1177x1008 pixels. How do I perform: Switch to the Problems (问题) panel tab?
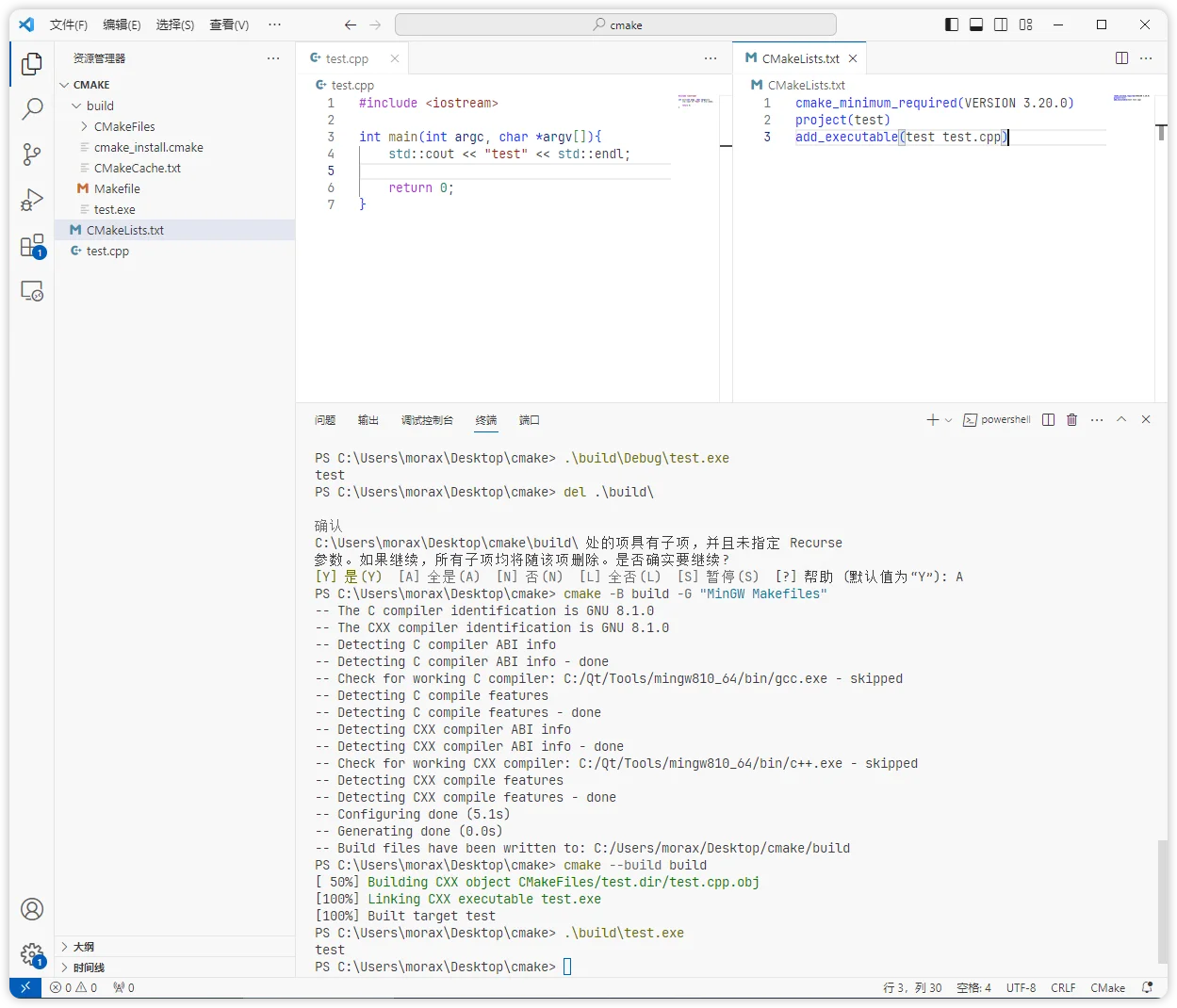325,420
